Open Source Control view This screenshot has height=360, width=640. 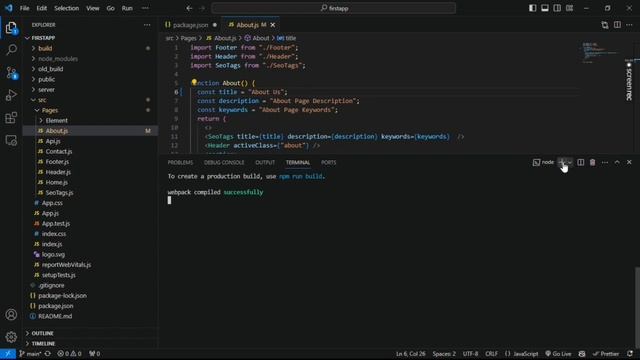click(11, 73)
